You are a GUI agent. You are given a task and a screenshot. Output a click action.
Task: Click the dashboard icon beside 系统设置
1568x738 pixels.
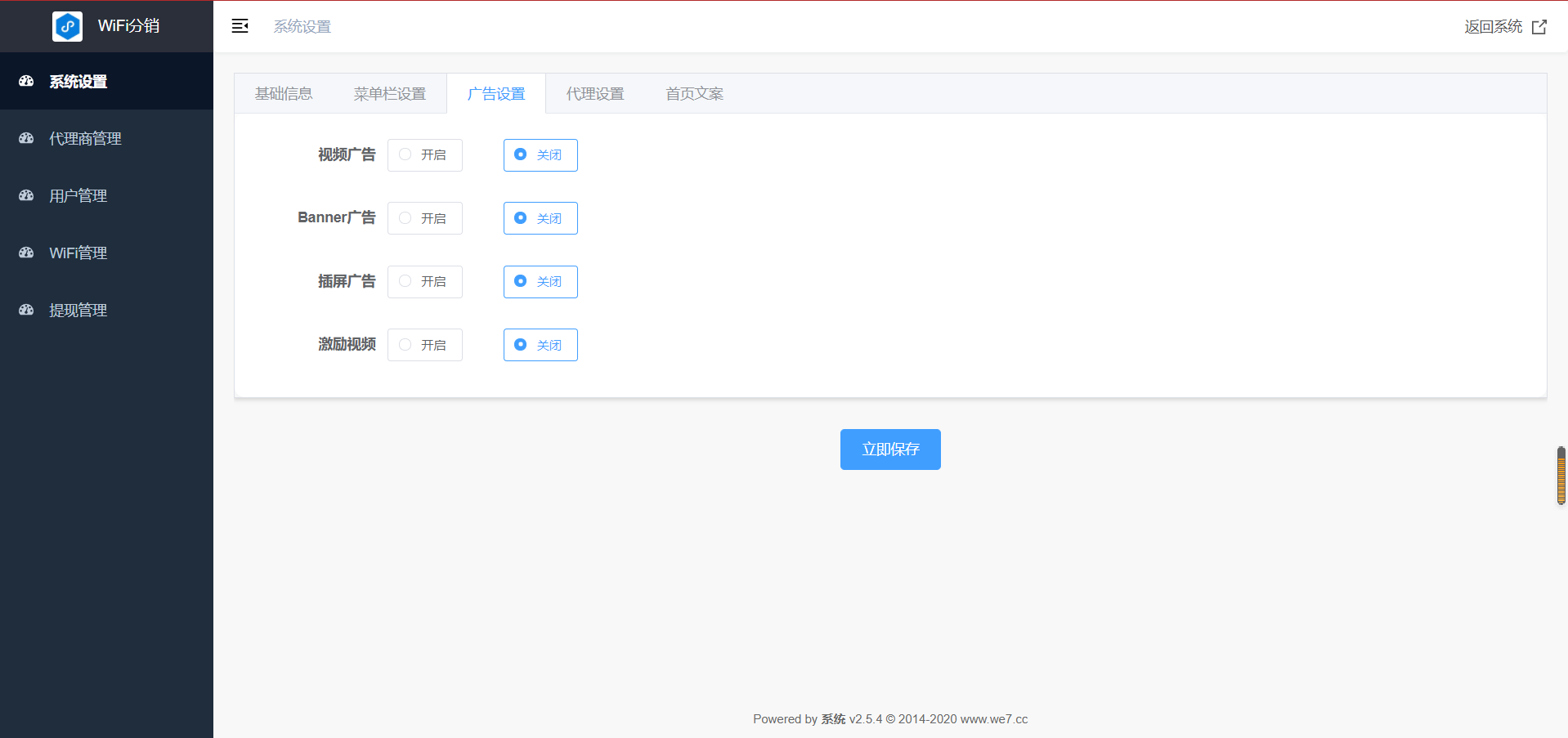pos(26,82)
